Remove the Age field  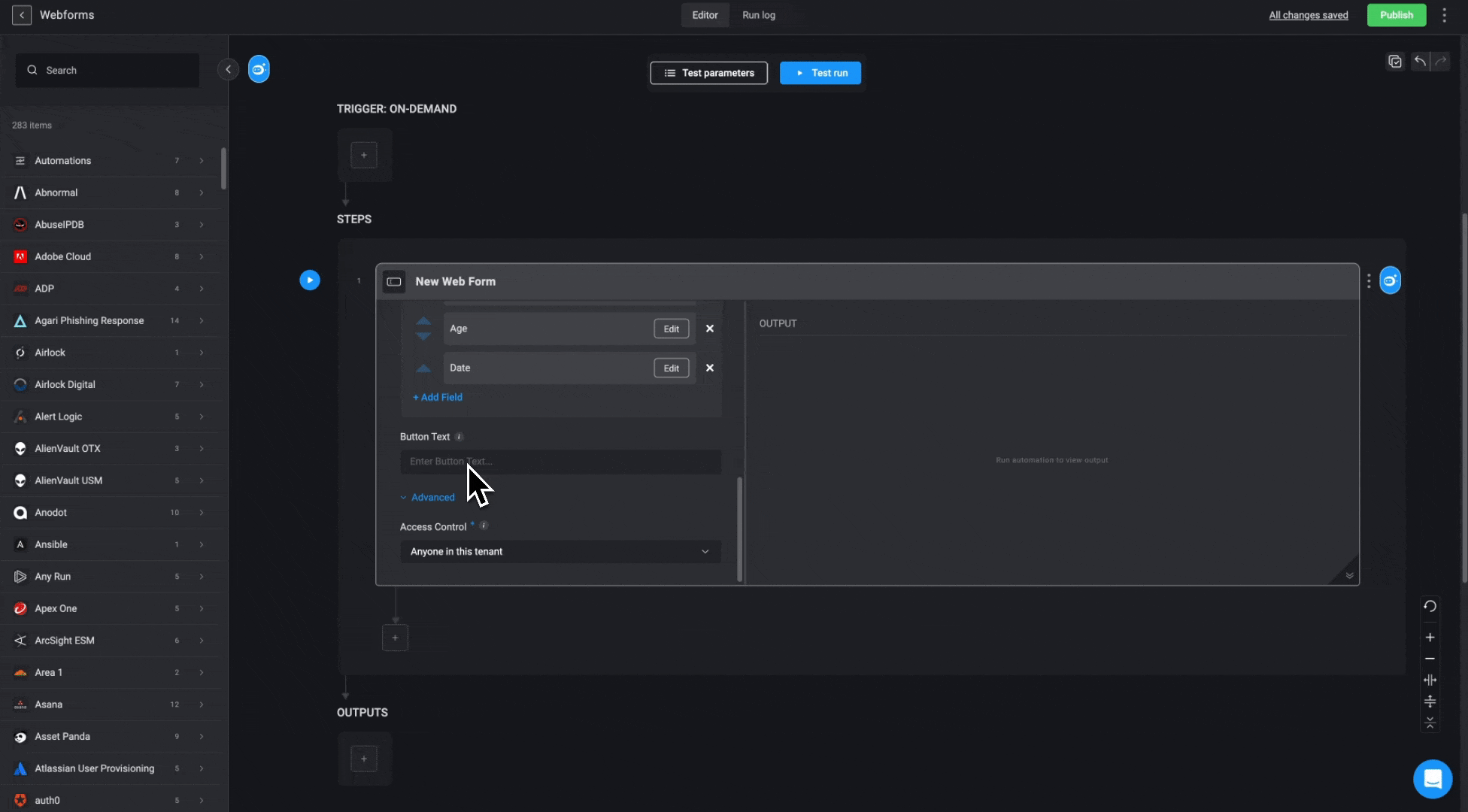(710, 328)
